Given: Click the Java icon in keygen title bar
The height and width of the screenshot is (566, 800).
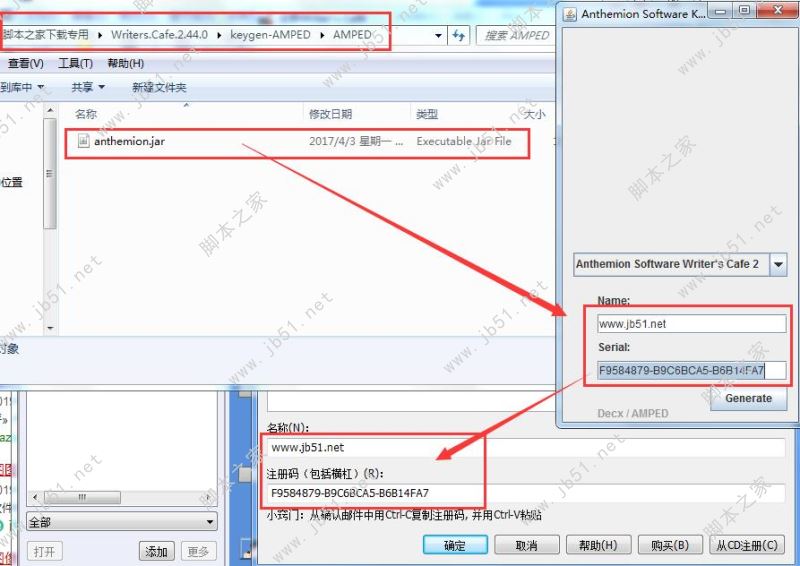Looking at the screenshot, I should [570, 14].
